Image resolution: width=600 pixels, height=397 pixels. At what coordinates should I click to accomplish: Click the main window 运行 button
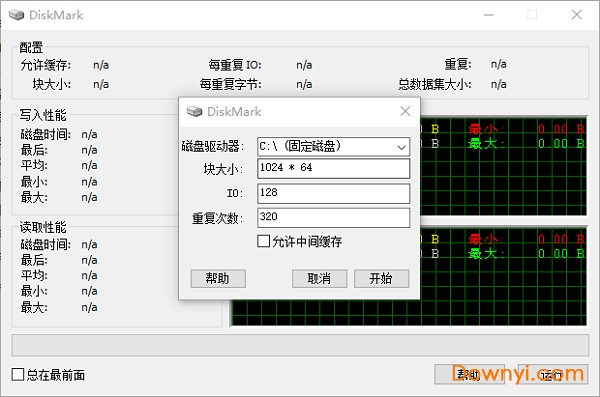tap(553, 374)
